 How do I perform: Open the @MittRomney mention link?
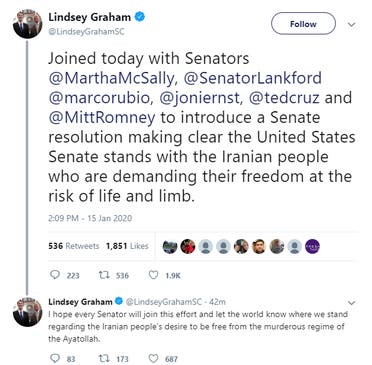[102, 118]
